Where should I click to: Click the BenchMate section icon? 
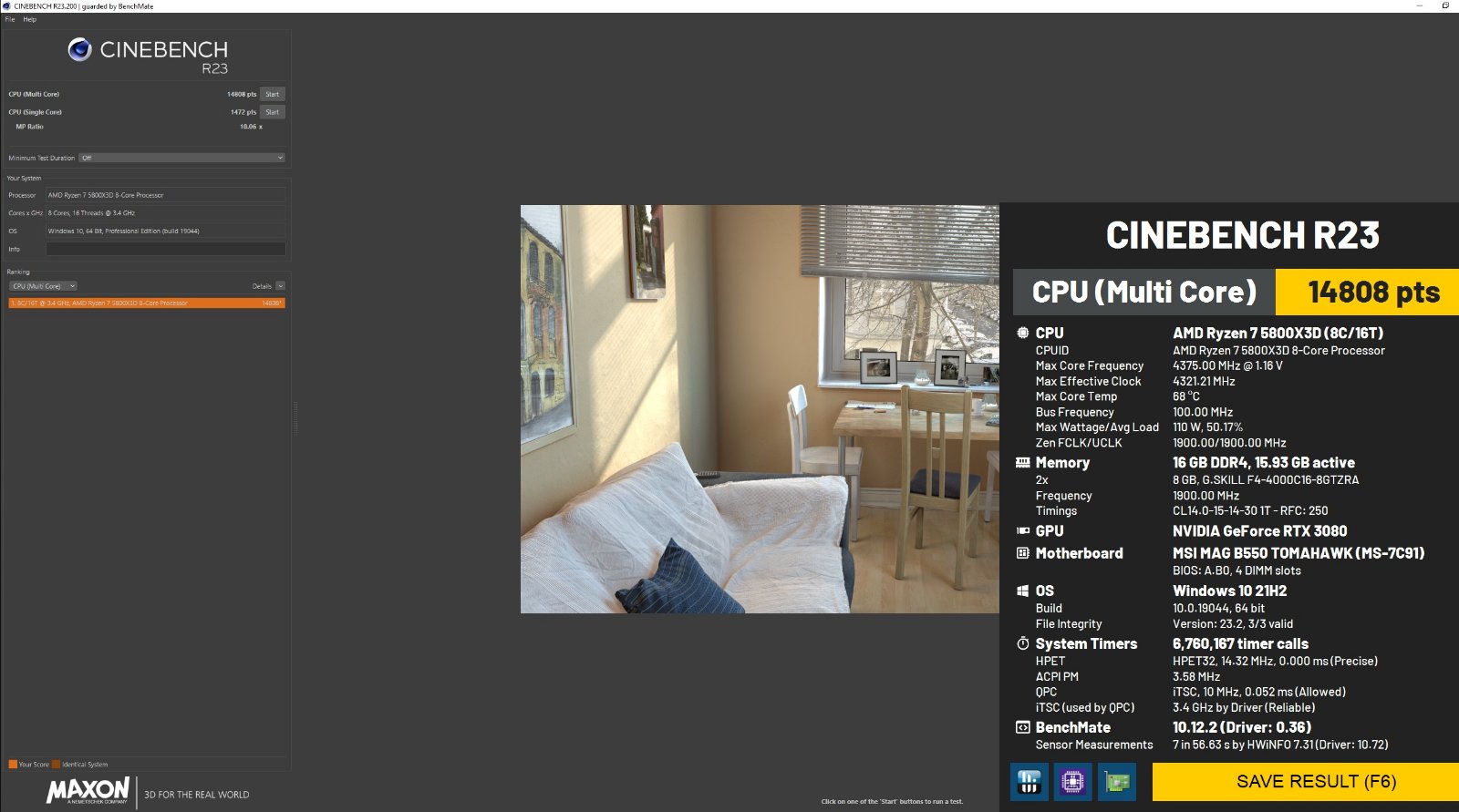point(1023,727)
